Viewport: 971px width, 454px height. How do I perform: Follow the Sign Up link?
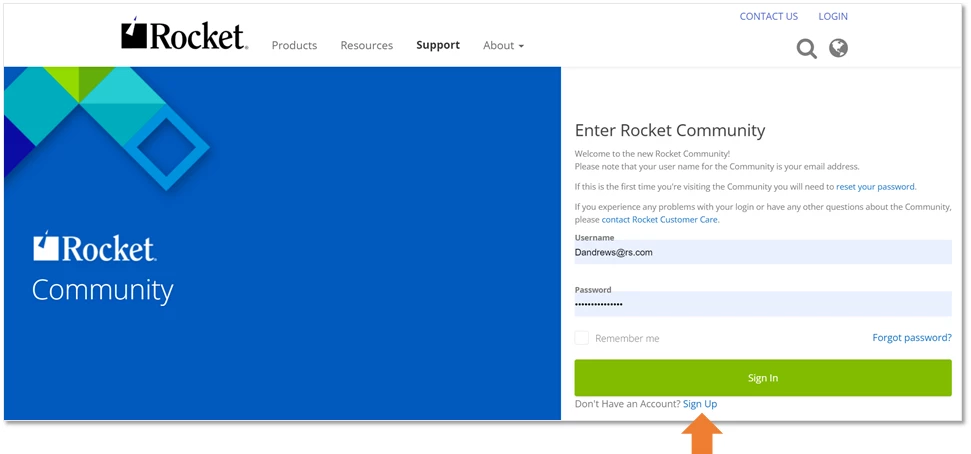(x=700, y=404)
